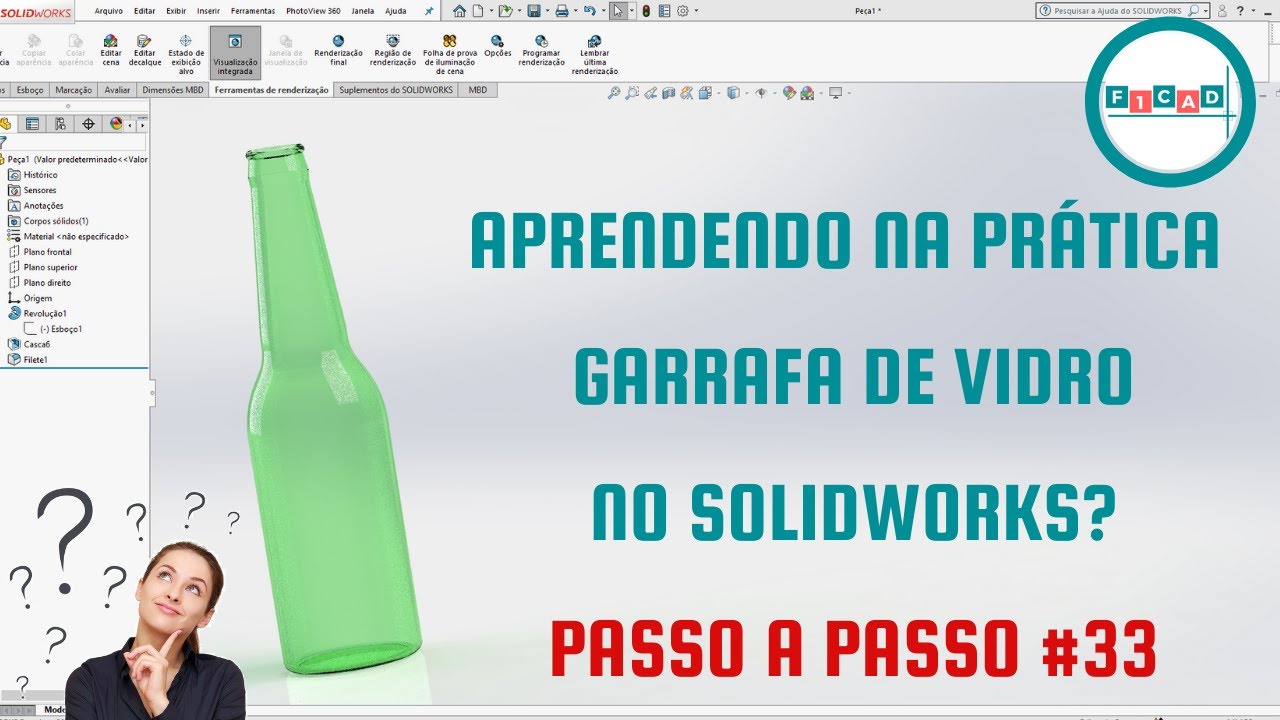Open Folha de prova de iluminação de cena
The width and height of the screenshot is (1280, 720).
pos(449,54)
